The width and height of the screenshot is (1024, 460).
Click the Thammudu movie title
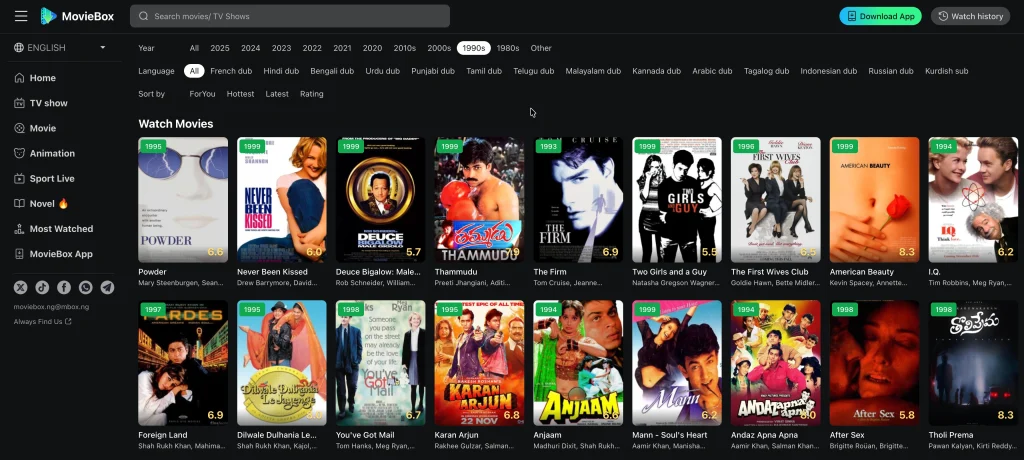tap(456, 272)
